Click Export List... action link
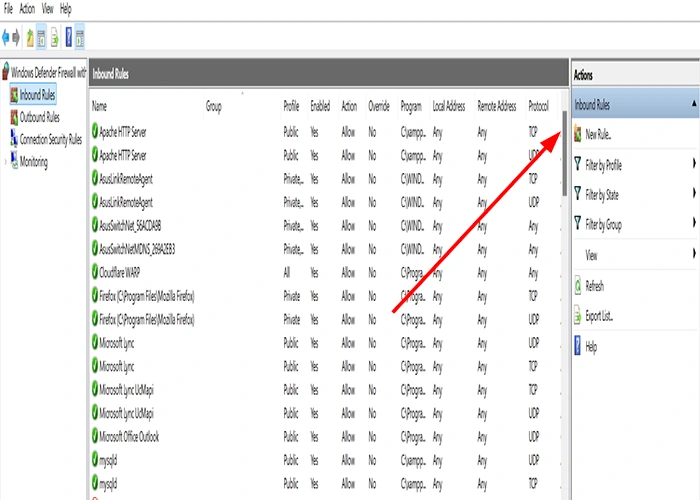 599,316
